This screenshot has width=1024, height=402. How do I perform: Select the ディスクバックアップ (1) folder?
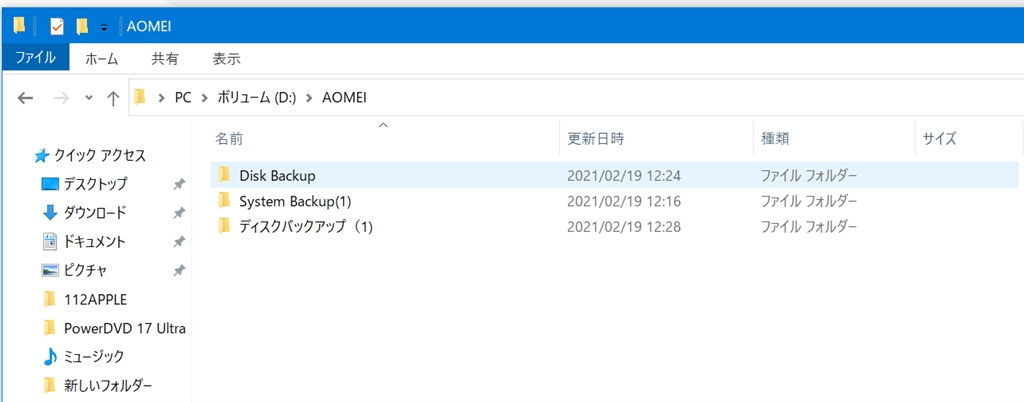pyautogui.click(x=305, y=226)
